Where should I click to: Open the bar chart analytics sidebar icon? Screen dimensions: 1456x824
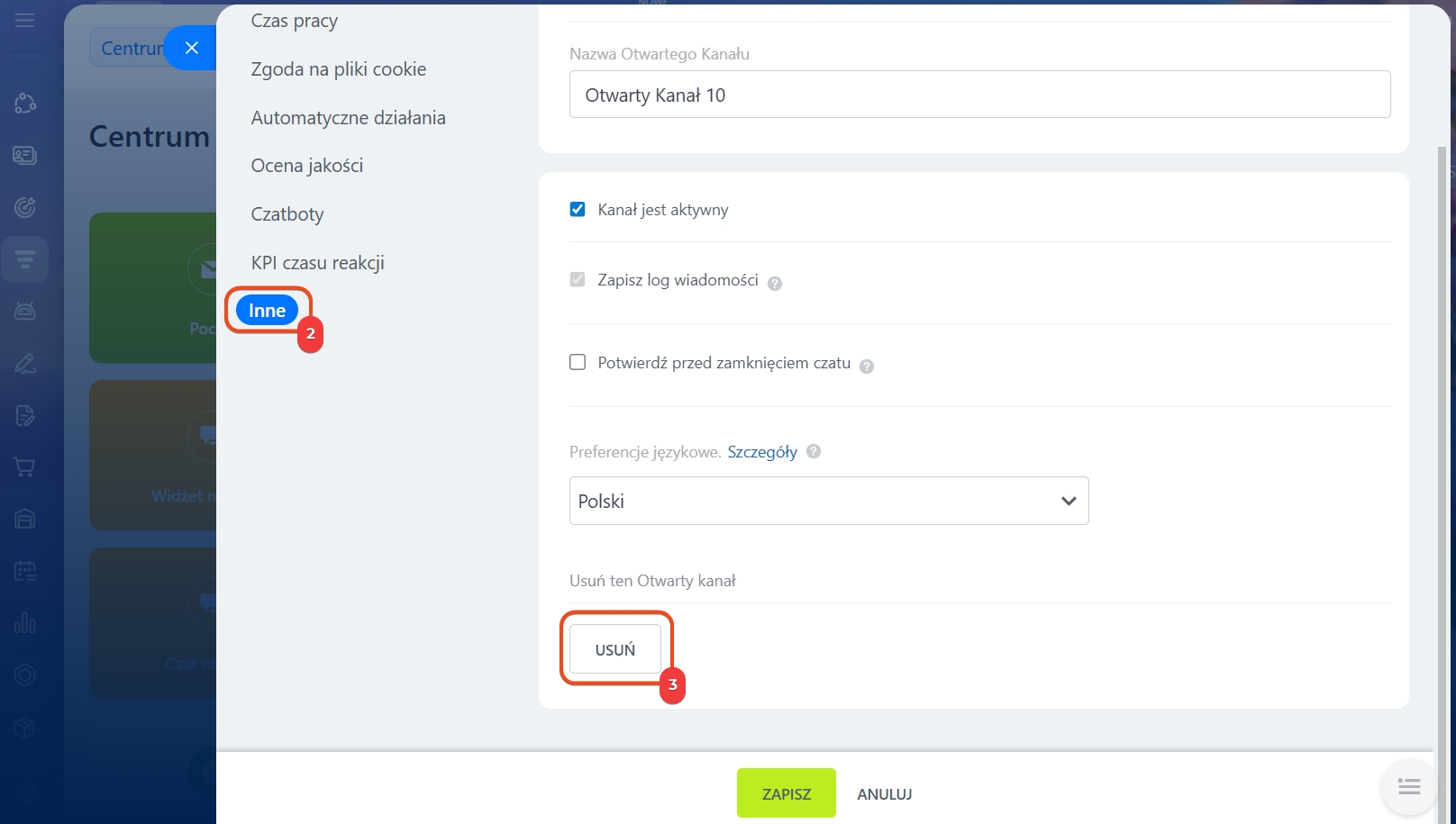[24, 622]
